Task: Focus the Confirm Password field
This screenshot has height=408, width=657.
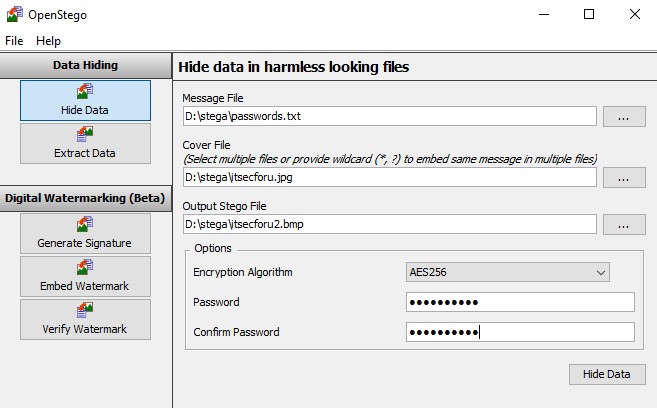Action: pos(520,332)
